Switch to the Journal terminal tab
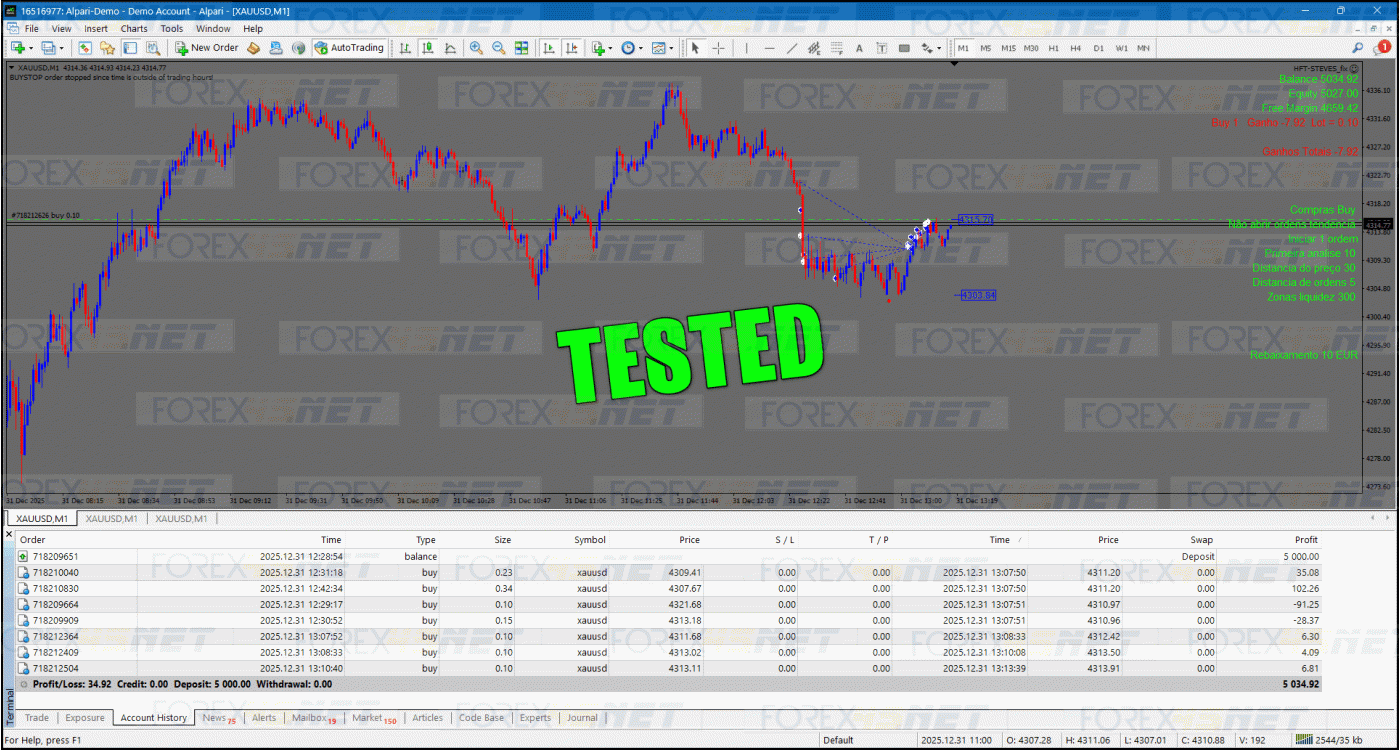This screenshot has width=1400, height=750. 582,717
